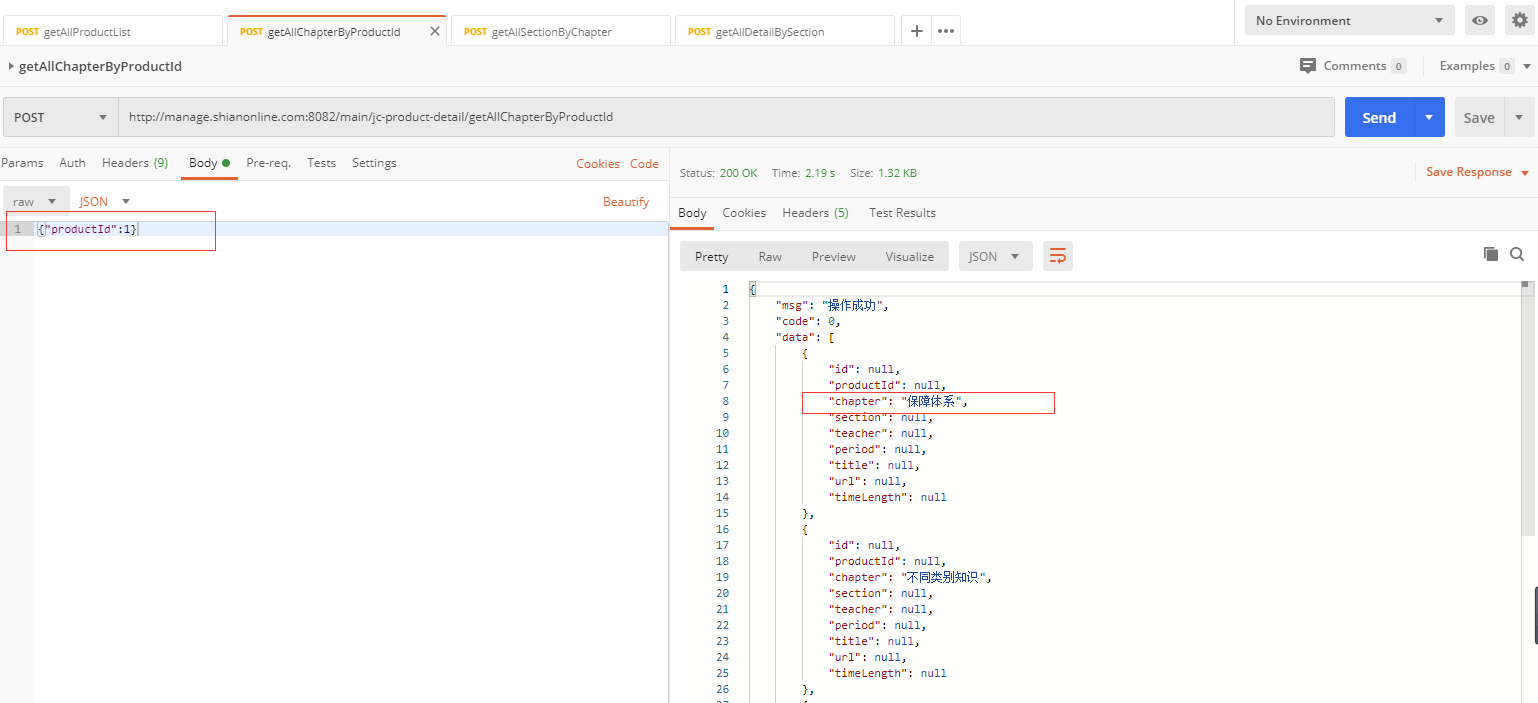Image resolution: width=1538 pixels, height=703 pixels.
Task: Open the Auth tab
Action: tap(72, 163)
